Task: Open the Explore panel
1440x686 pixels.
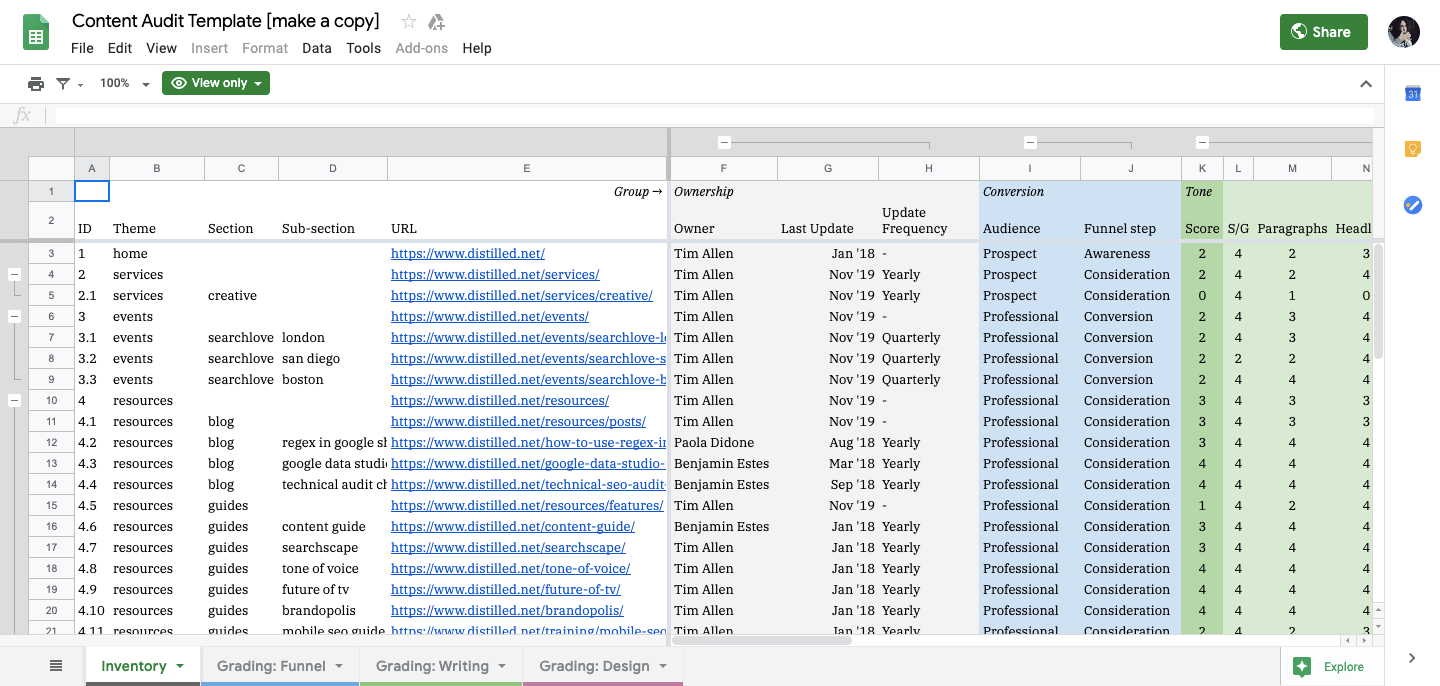Action: (1332, 666)
